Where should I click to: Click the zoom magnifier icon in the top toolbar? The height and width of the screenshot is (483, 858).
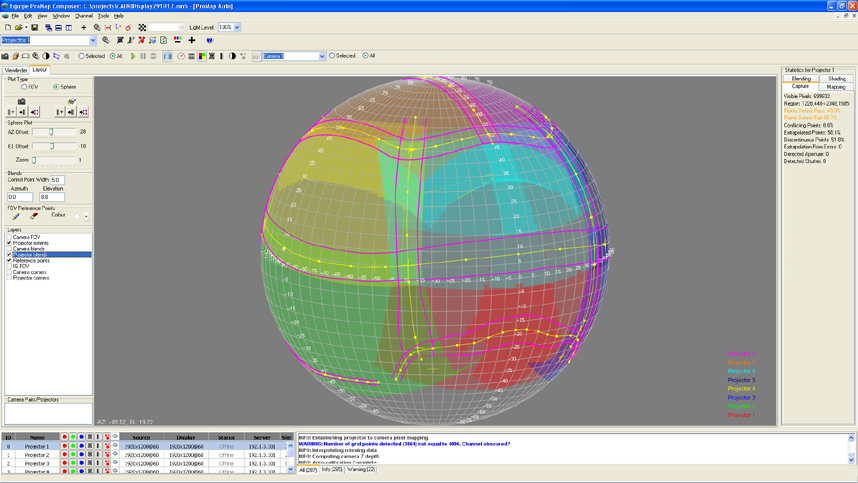coord(97,28)
